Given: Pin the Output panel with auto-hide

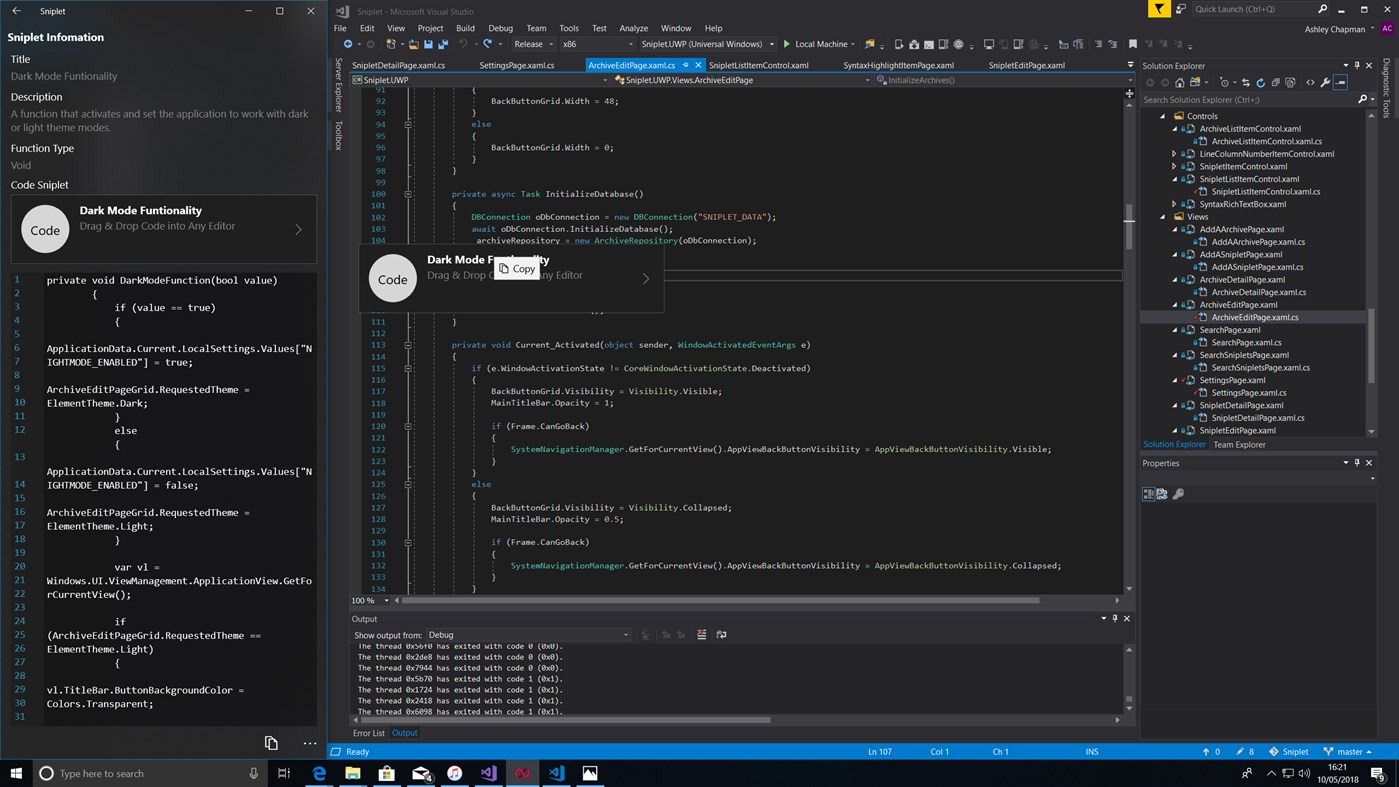Looking at the screenshot, I should point(1115,619).
